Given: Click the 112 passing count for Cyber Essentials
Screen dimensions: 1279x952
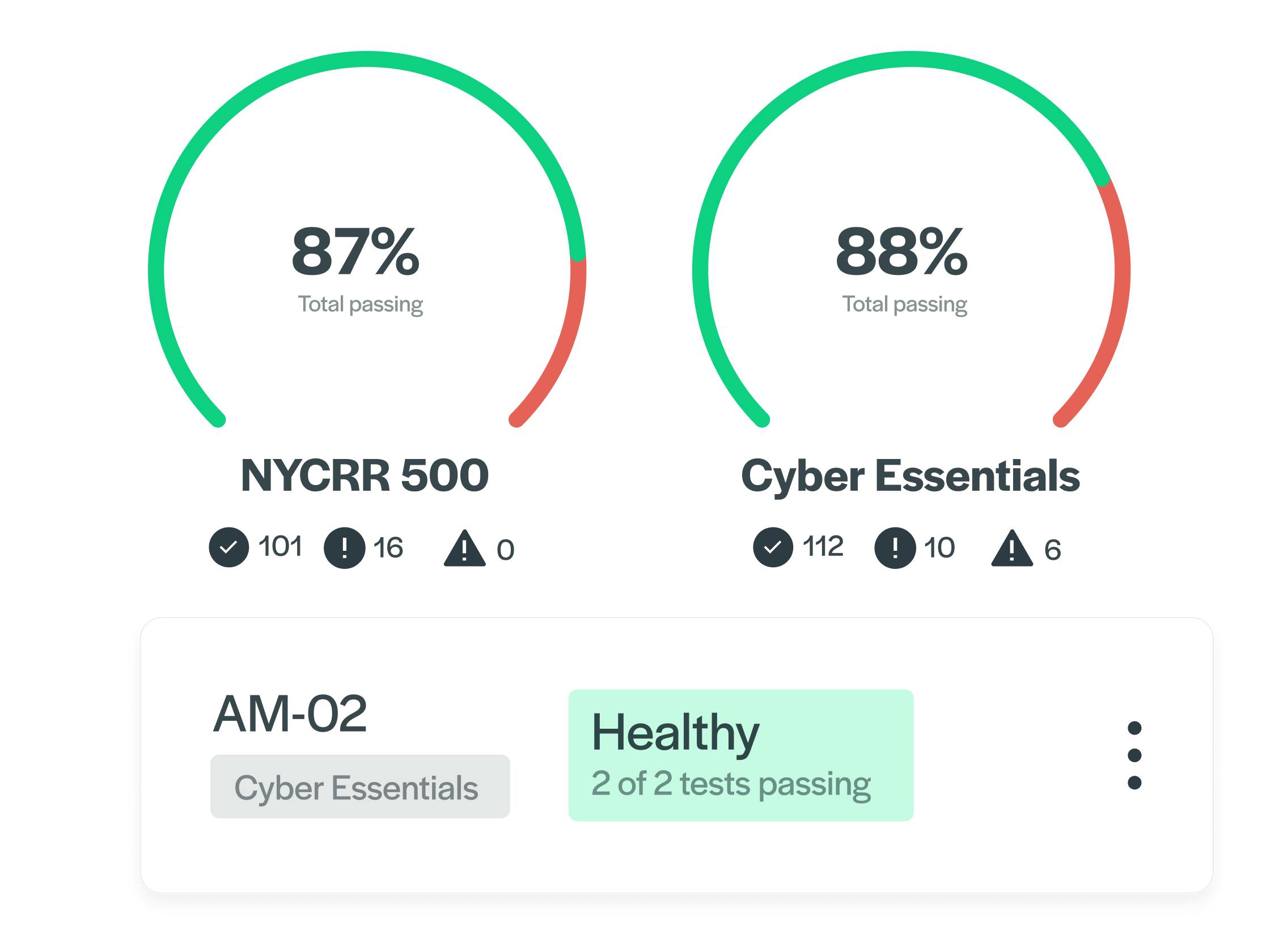Looking at the screenshot, I should pyautogui.click(x=823, y=546).
